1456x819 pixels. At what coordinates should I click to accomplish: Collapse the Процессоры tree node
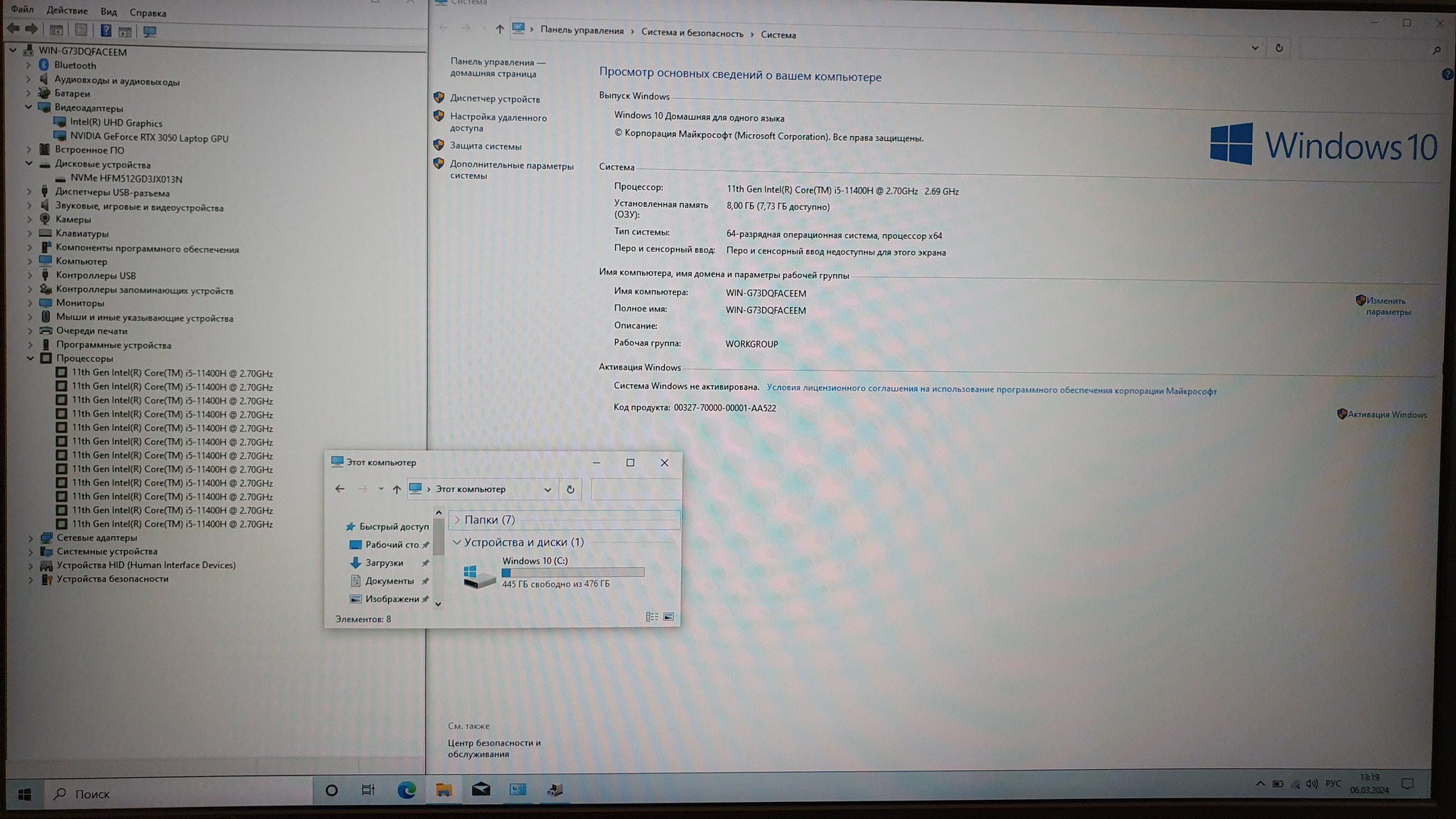coord(30,358)
